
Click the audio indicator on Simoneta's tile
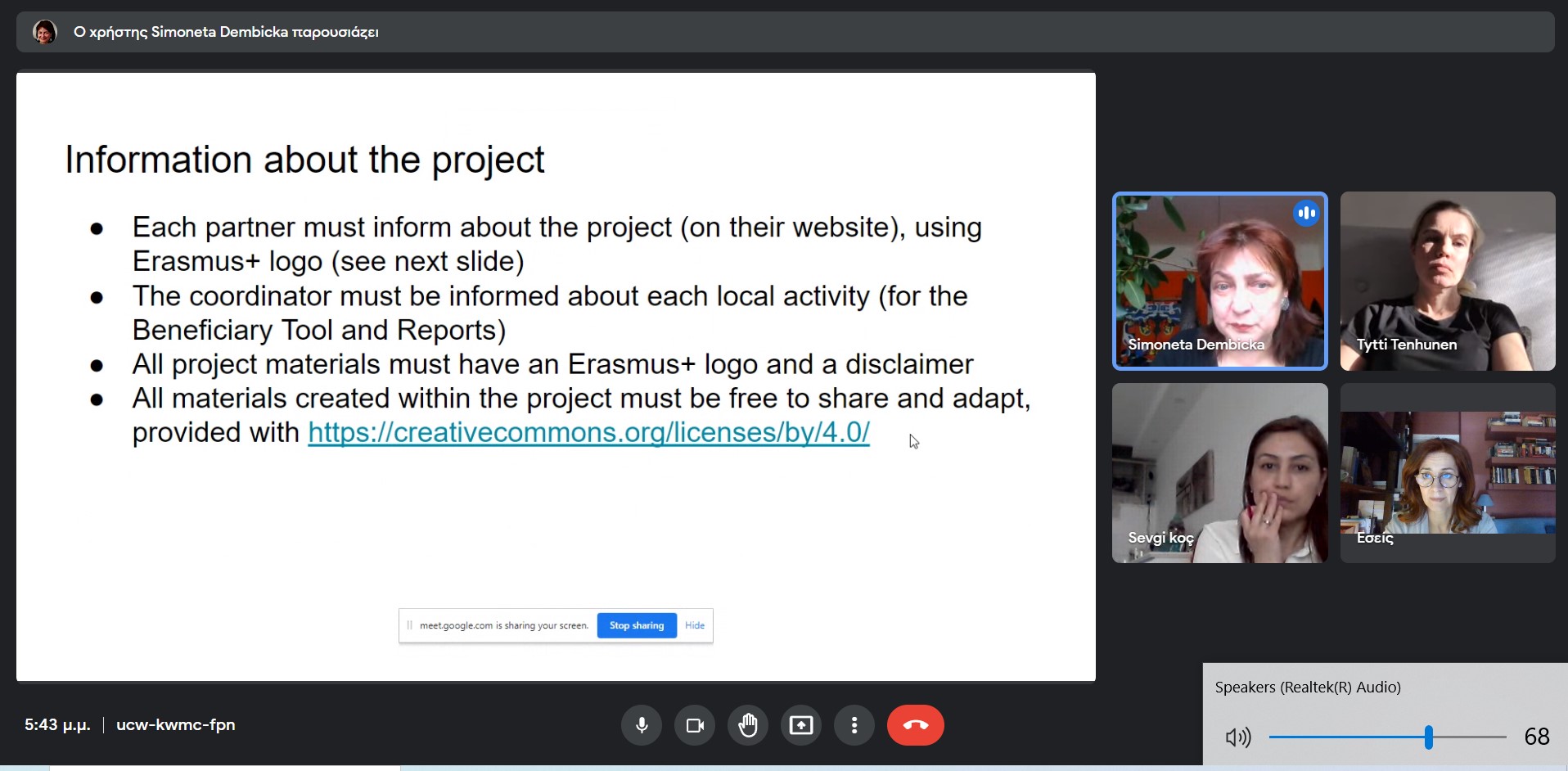(1306, 214)
